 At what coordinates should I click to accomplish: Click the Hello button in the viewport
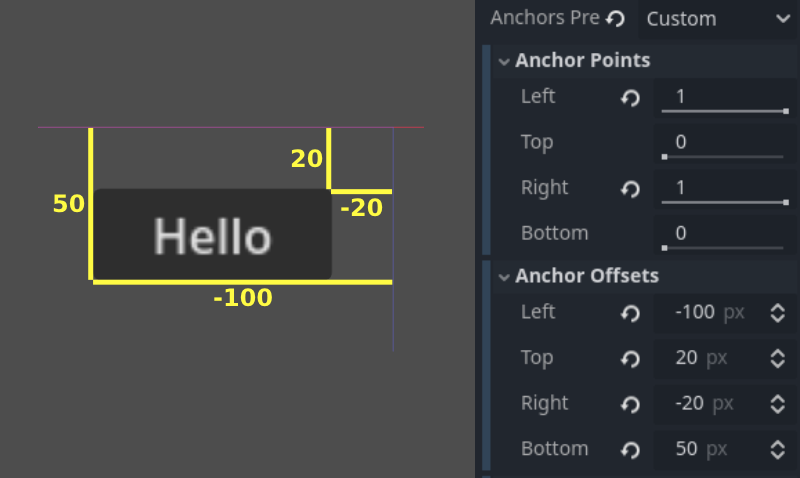pyautogui.click(x=212, y=236)
